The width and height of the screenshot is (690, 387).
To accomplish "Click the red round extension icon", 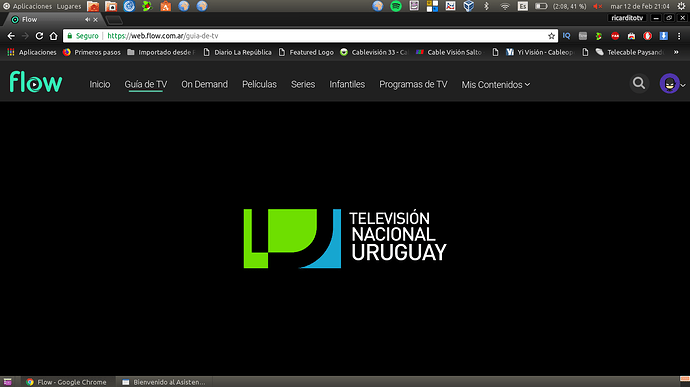I will [x=647, y=36].
